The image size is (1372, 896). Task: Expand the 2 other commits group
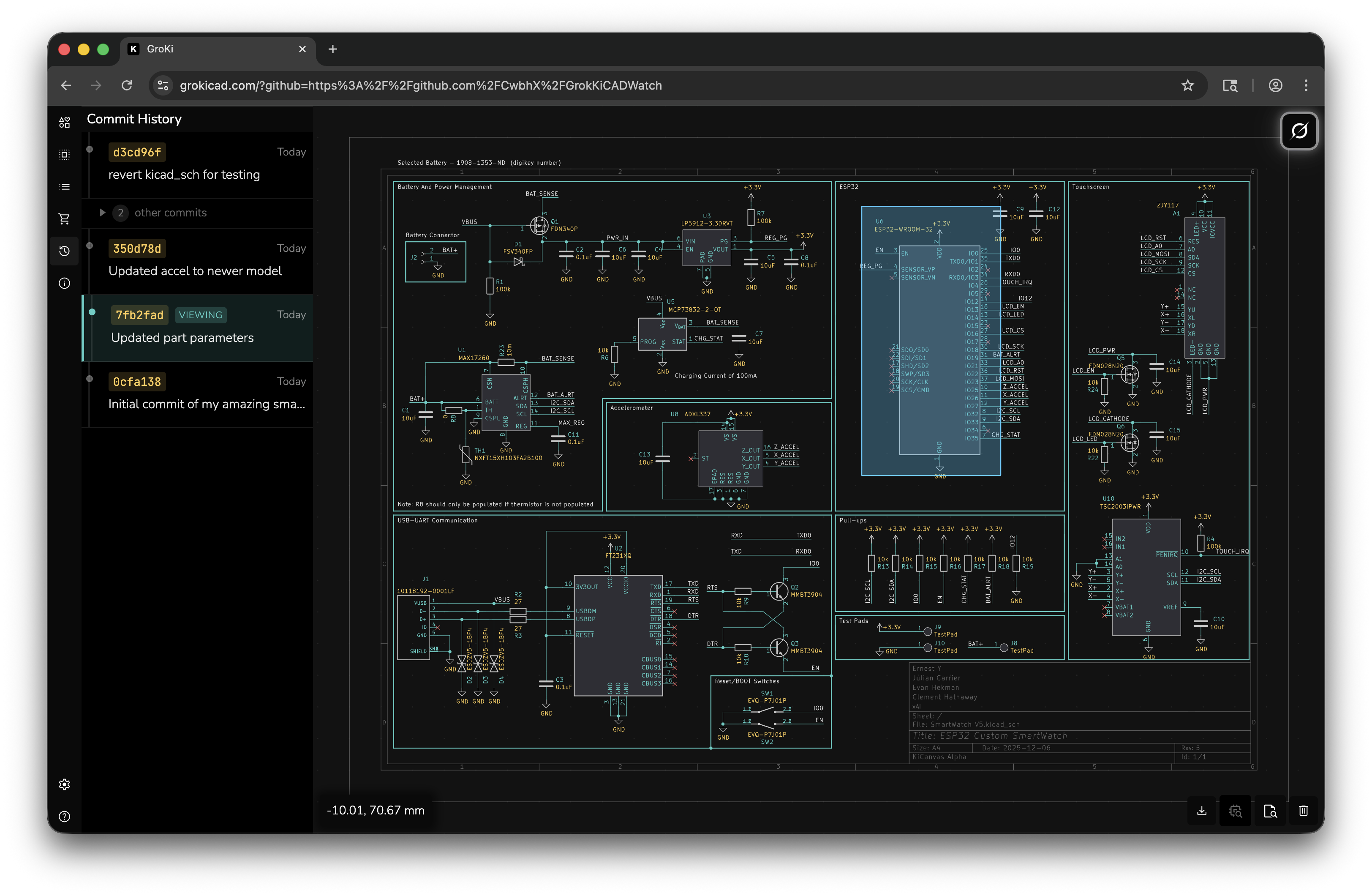[103, 213]
